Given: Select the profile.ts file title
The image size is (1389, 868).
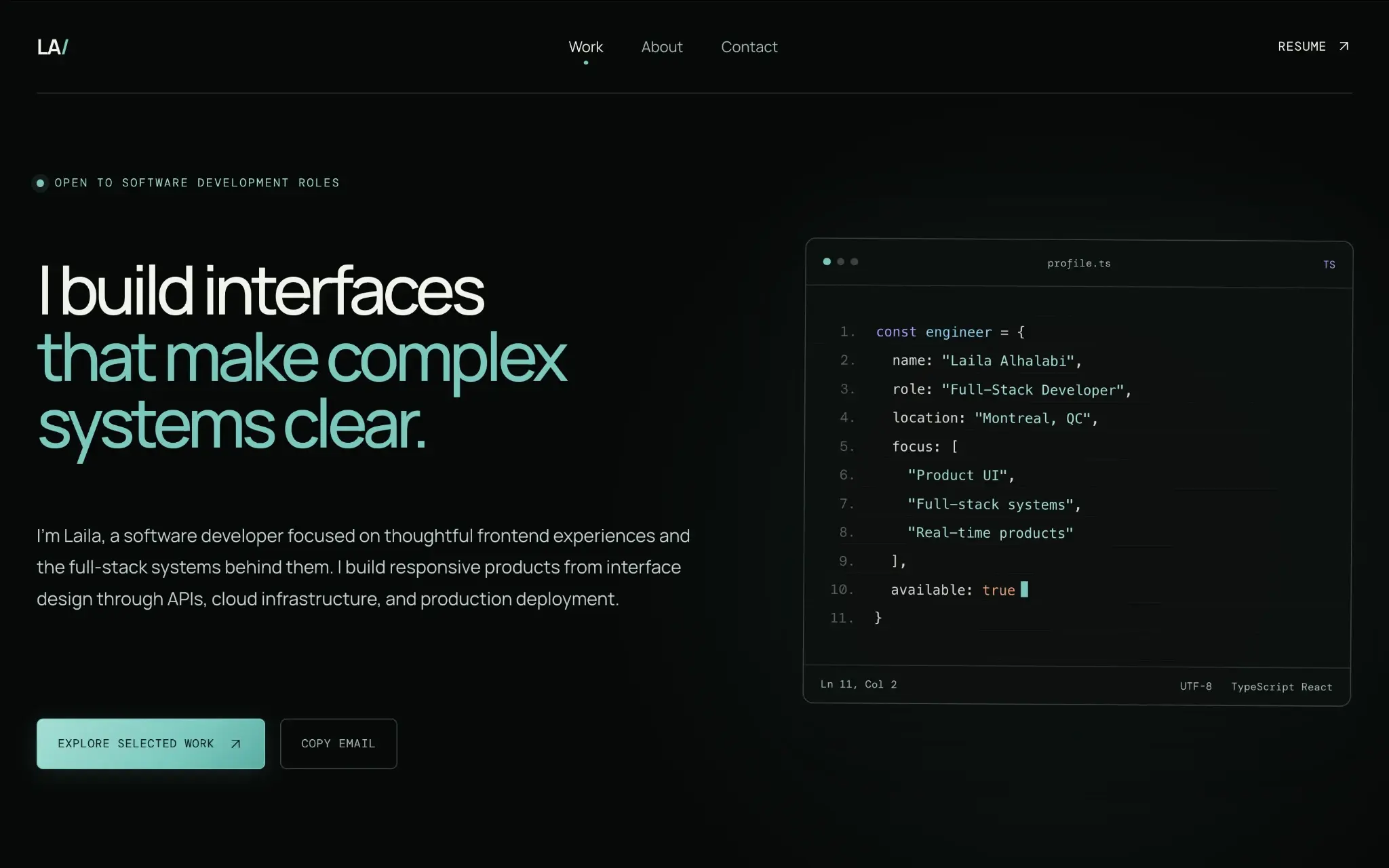Looking at the screenshot, I should [x=1078, y=263].
